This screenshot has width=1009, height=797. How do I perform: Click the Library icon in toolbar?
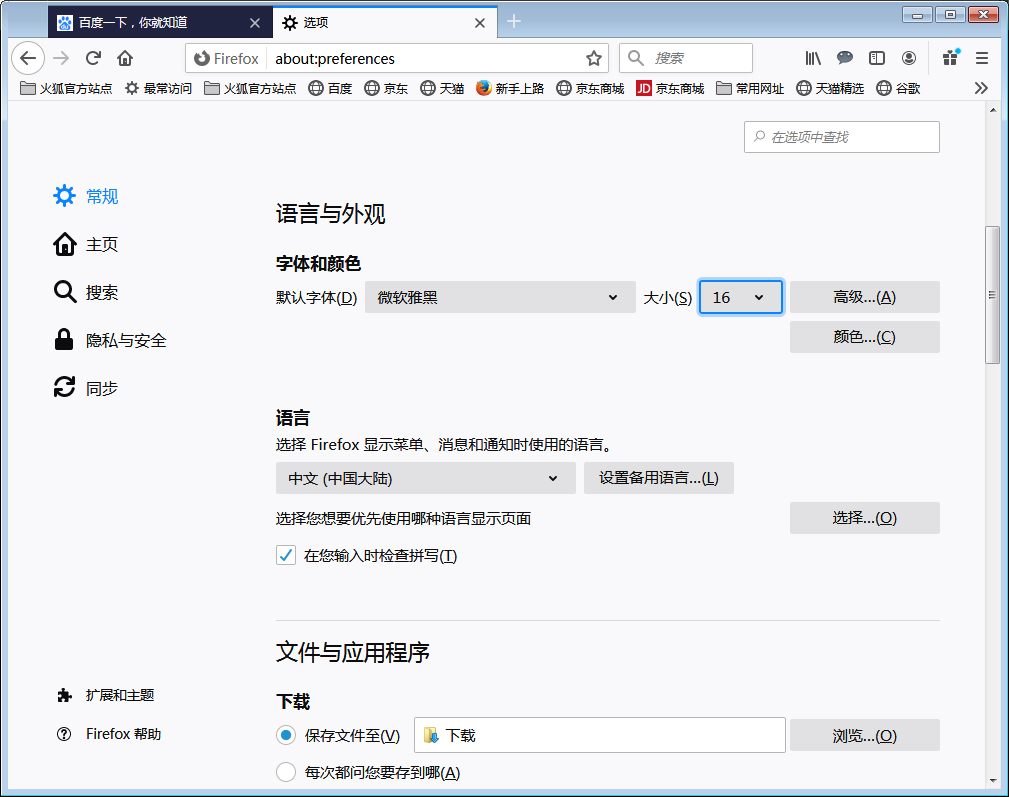812,58
